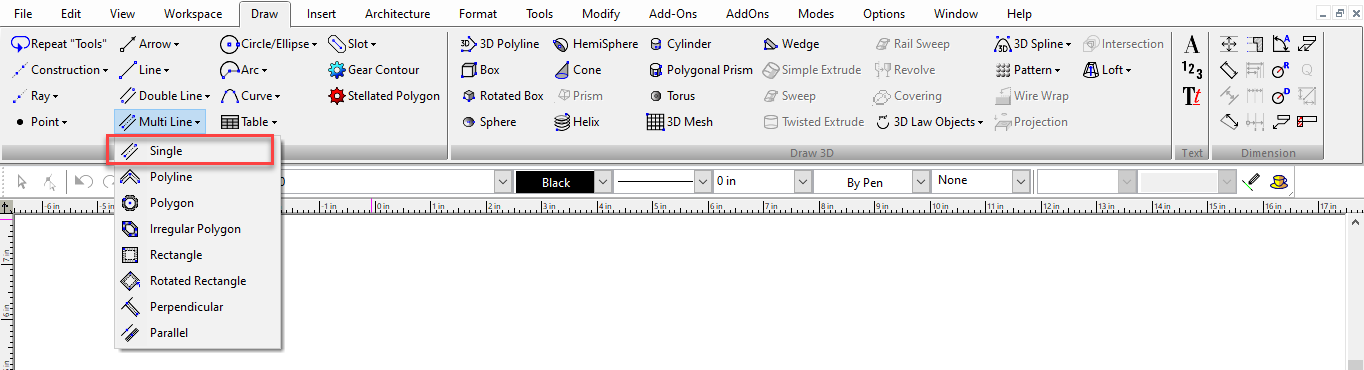This screenshot has width=1364, height=370.
Task: Click the green pencil format painter icon
Action: pos(1250,182)
